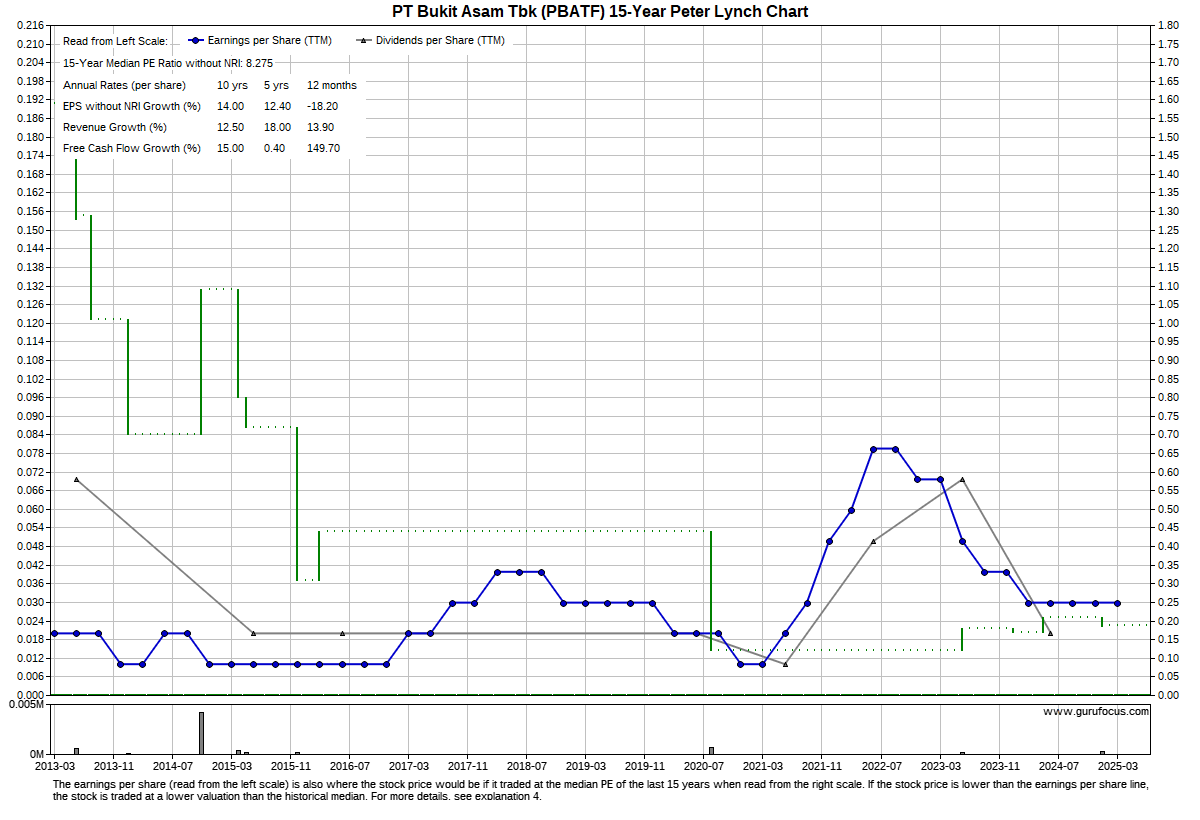Click the revenue growth value '18.00'

point(277,127)
